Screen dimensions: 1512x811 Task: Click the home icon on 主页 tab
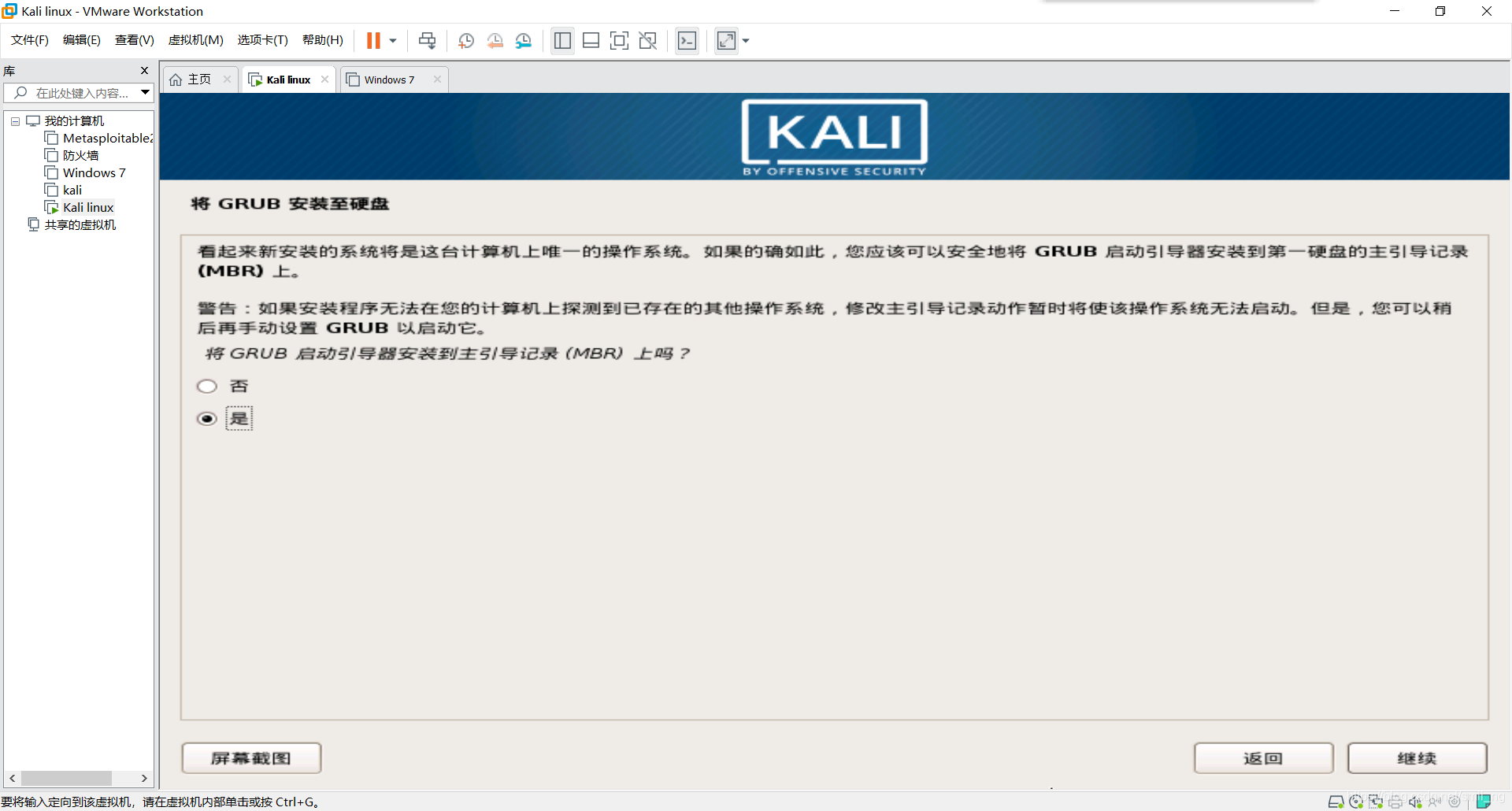(x=176, y=80)
